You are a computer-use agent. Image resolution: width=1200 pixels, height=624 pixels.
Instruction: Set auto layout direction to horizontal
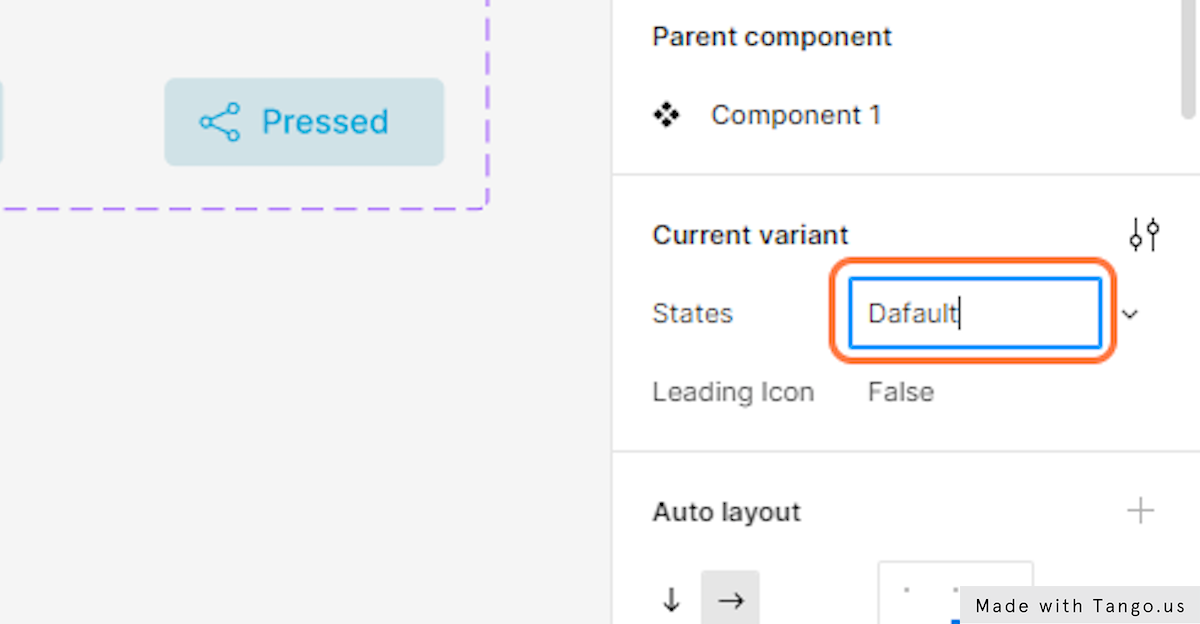point(730,600)
